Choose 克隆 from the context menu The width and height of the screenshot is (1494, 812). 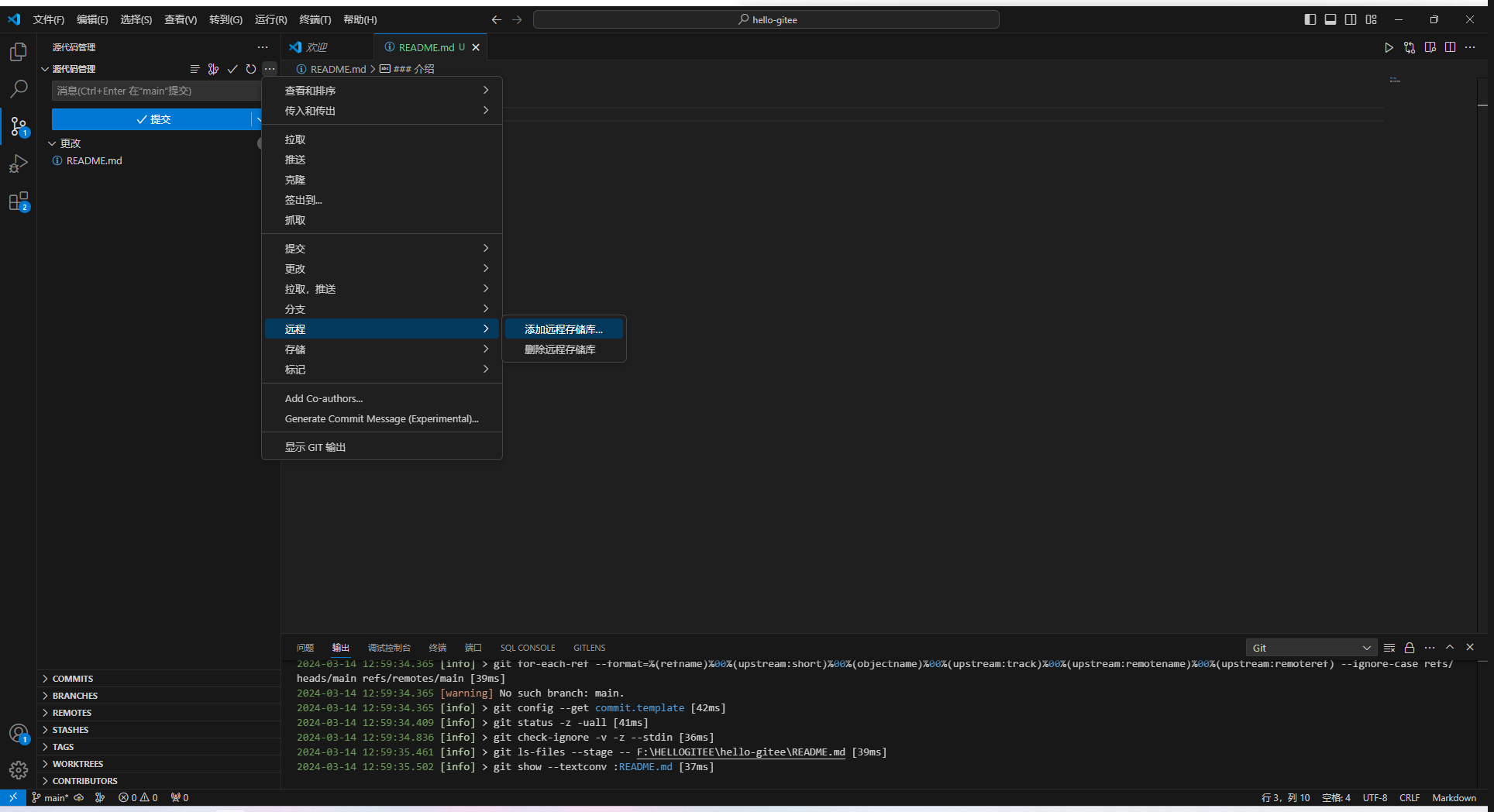382,180
